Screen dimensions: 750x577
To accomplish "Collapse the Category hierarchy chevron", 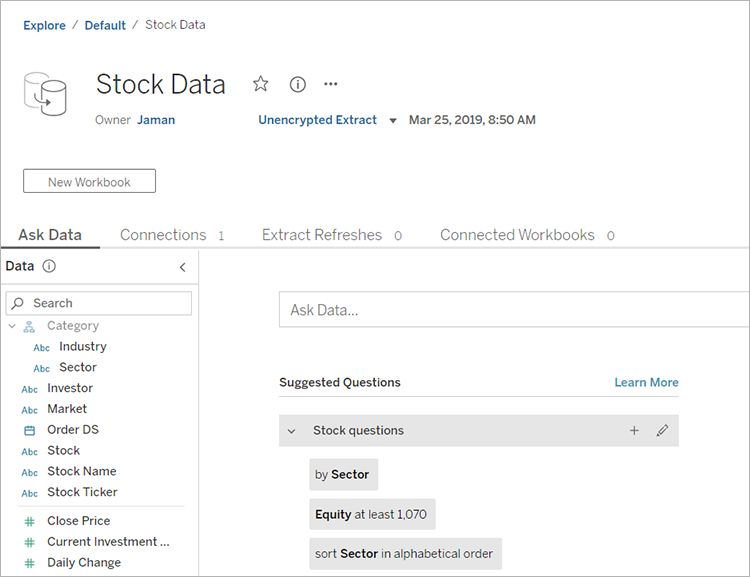I will coord(12,326).
